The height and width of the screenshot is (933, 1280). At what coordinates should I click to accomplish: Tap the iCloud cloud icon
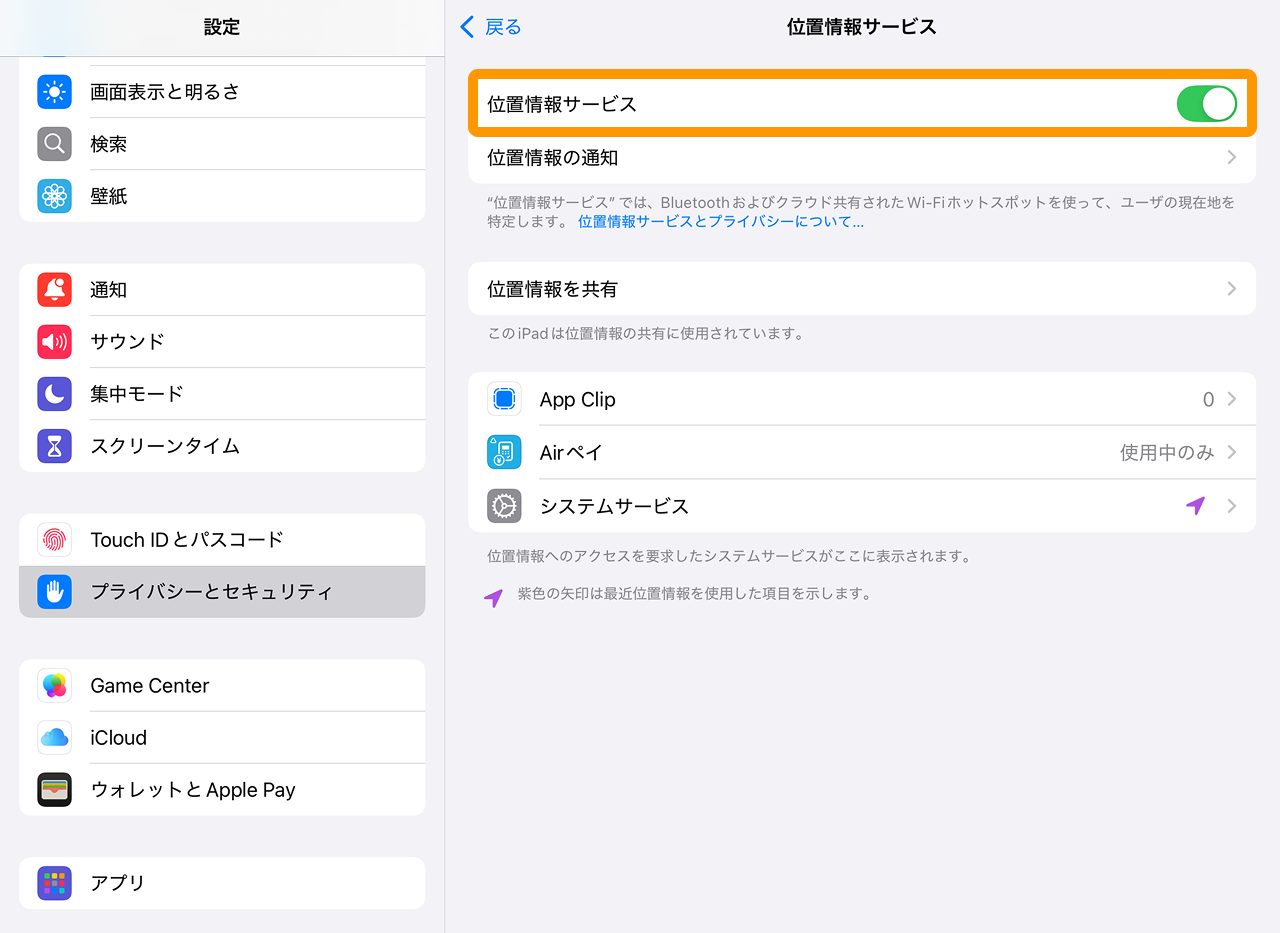pos(54,738)
